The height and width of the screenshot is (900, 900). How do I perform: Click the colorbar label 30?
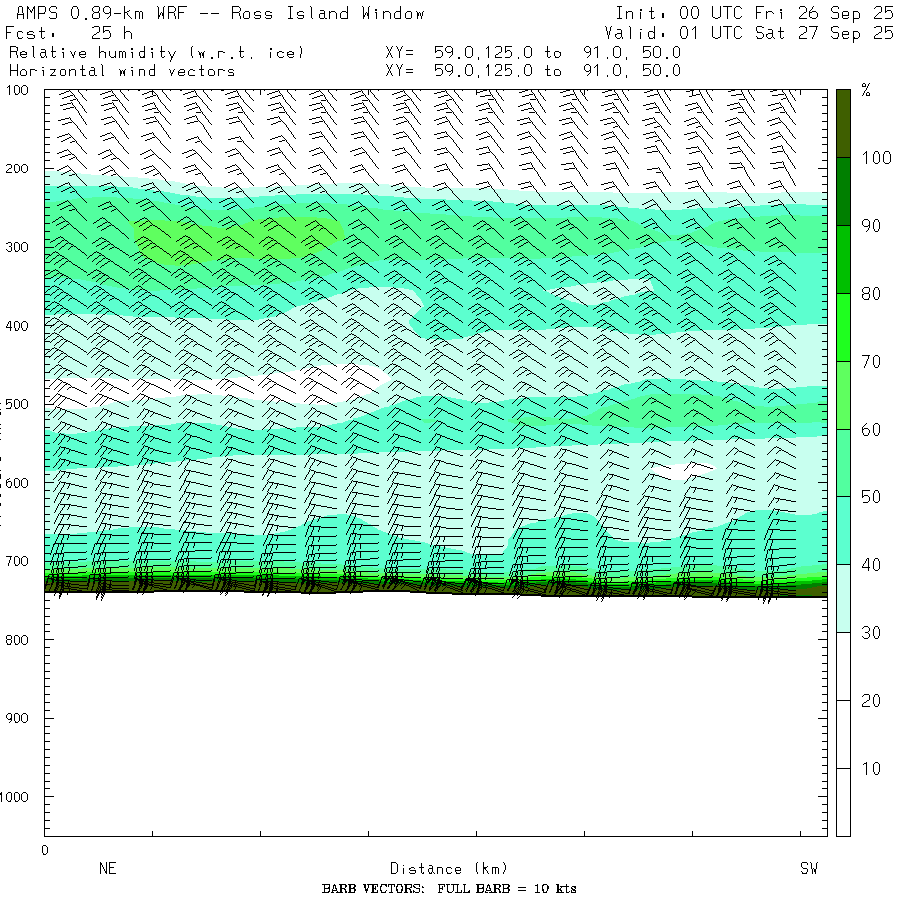point(871,633)
